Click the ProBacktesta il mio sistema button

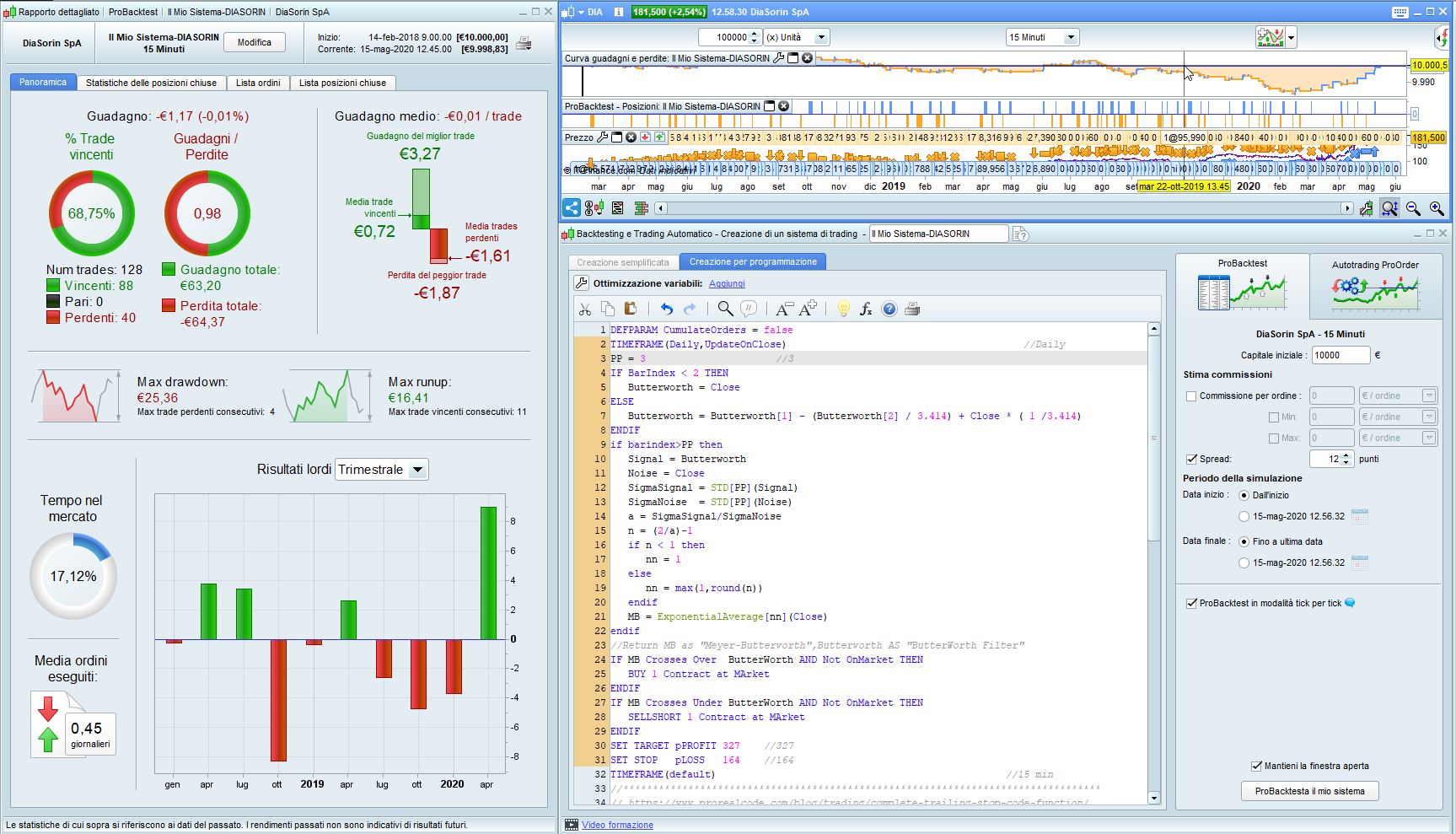[1309, 791]
